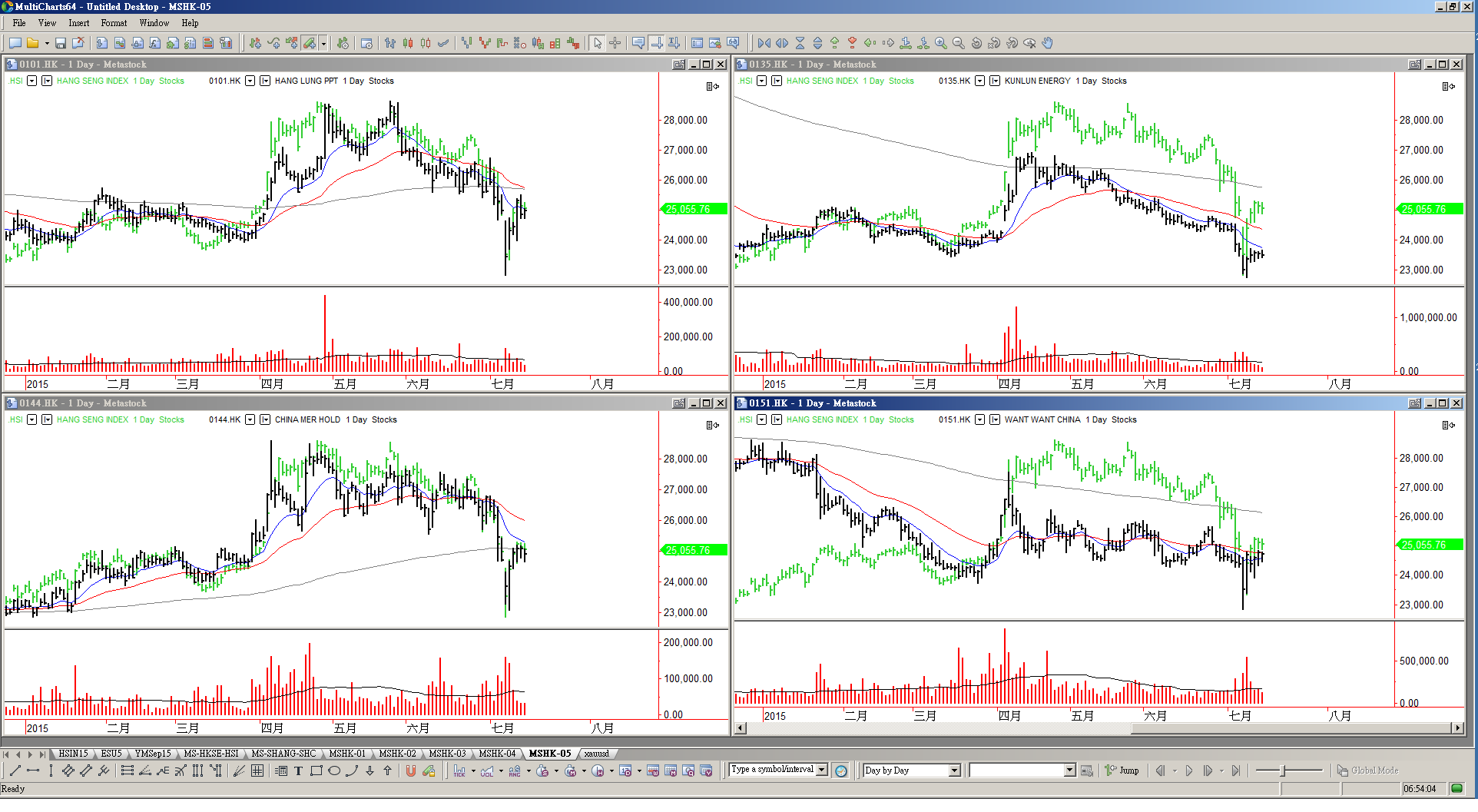Select the zoom out magnifier tool
This screenshot has width=1478, height=812.
coord(958,43)
